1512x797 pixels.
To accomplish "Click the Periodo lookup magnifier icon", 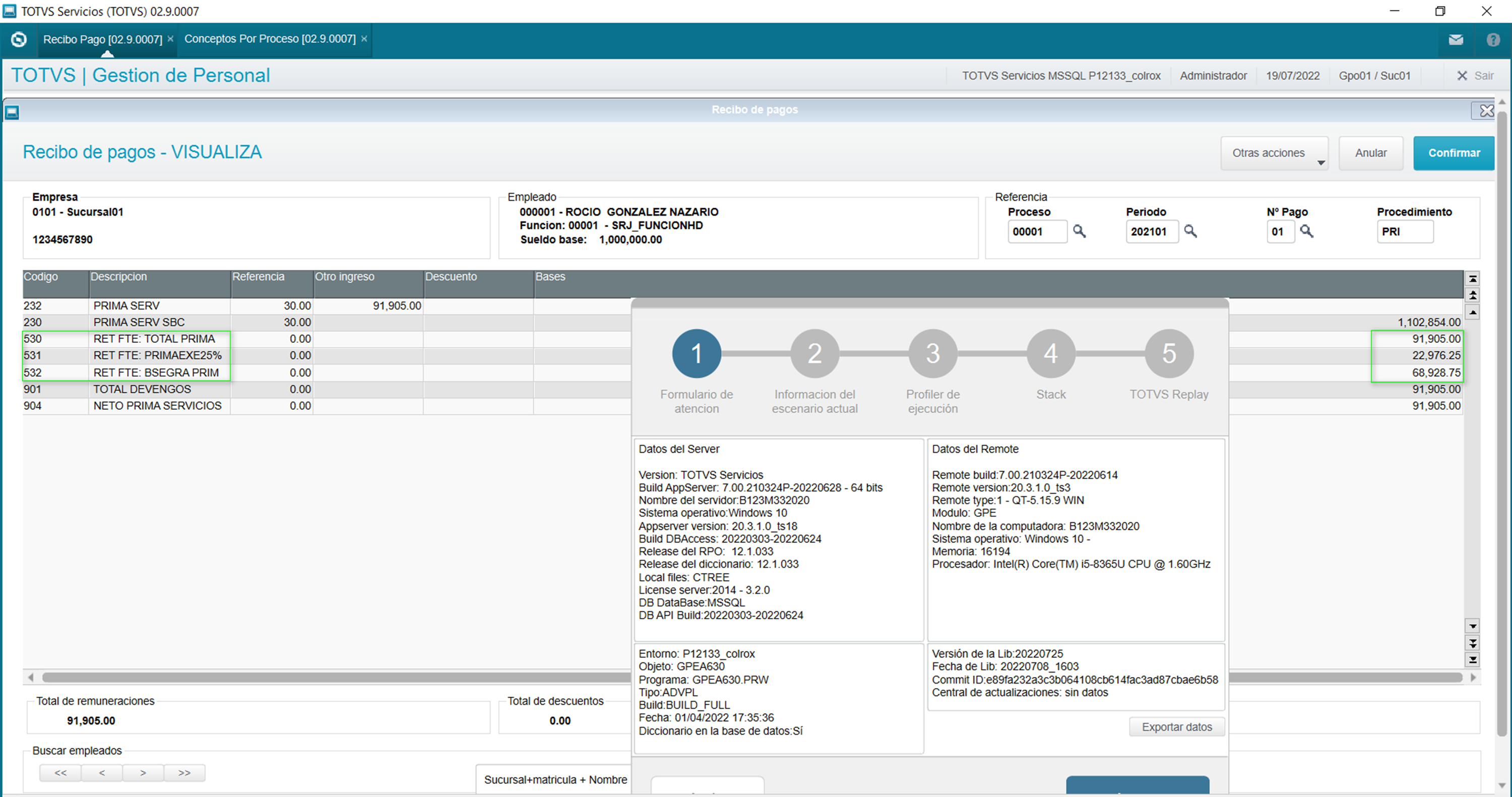I will pos(1190,231).
